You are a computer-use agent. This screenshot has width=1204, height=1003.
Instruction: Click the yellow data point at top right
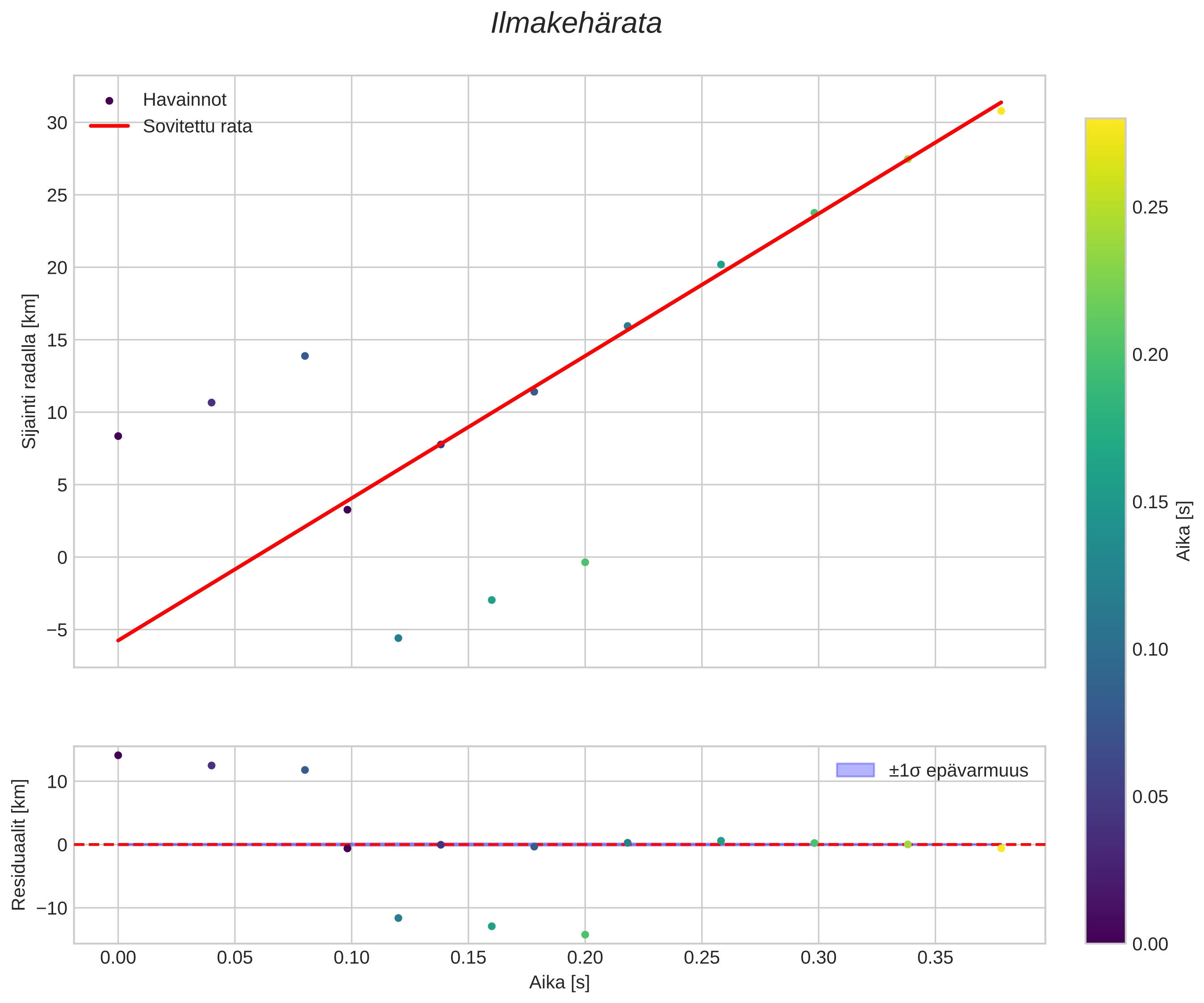click(1001, 111)
